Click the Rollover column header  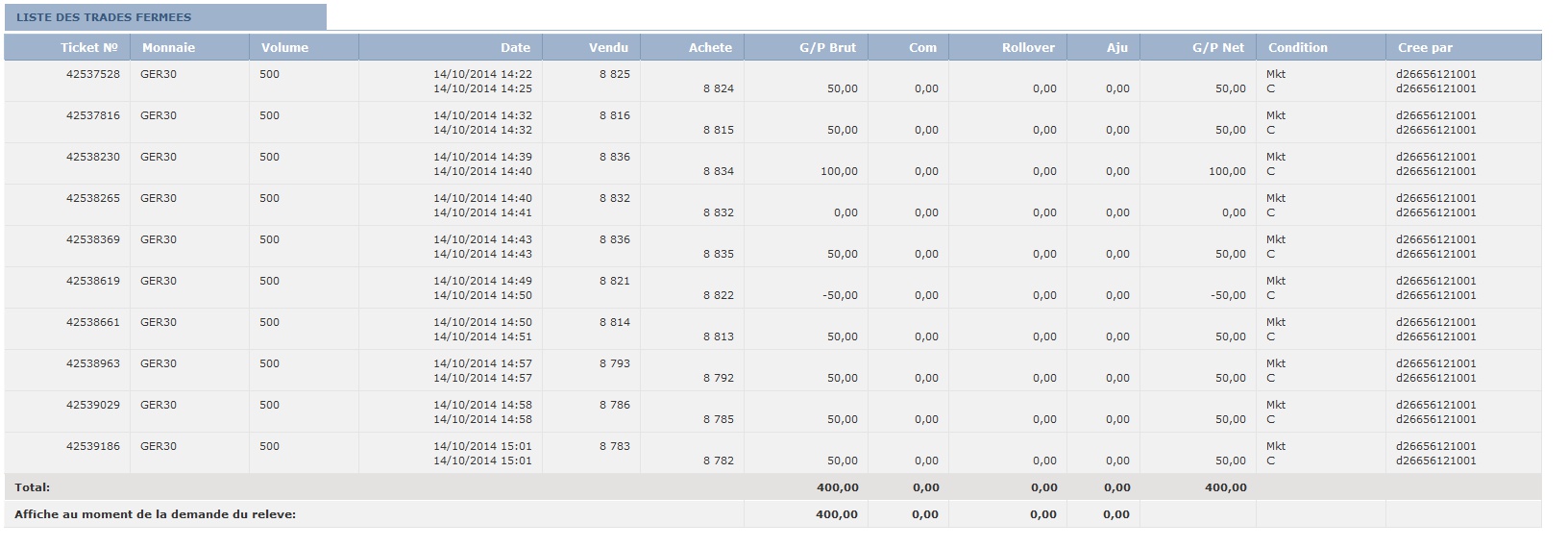click(1028, 47)
